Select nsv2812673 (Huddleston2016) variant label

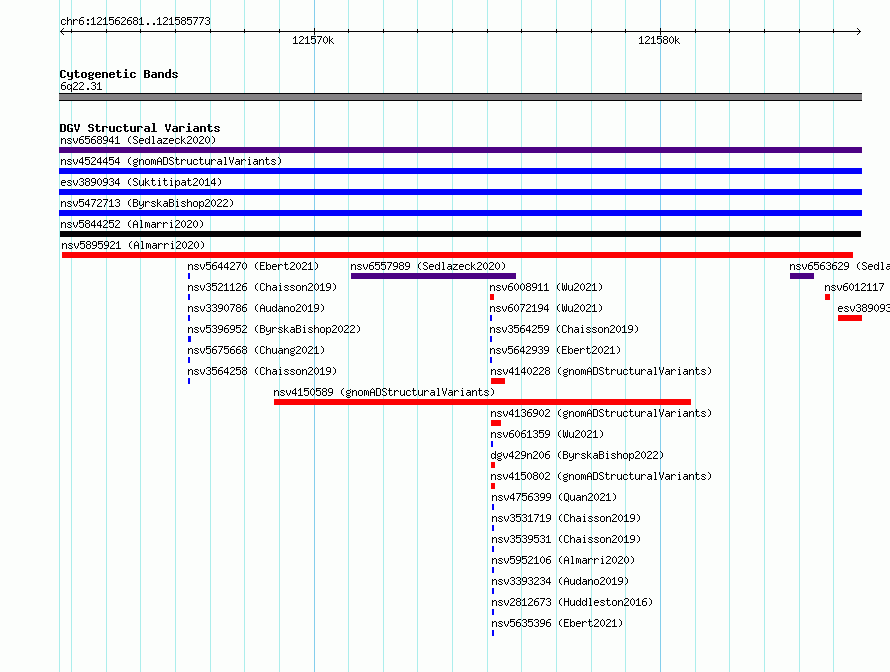[572, 602]
